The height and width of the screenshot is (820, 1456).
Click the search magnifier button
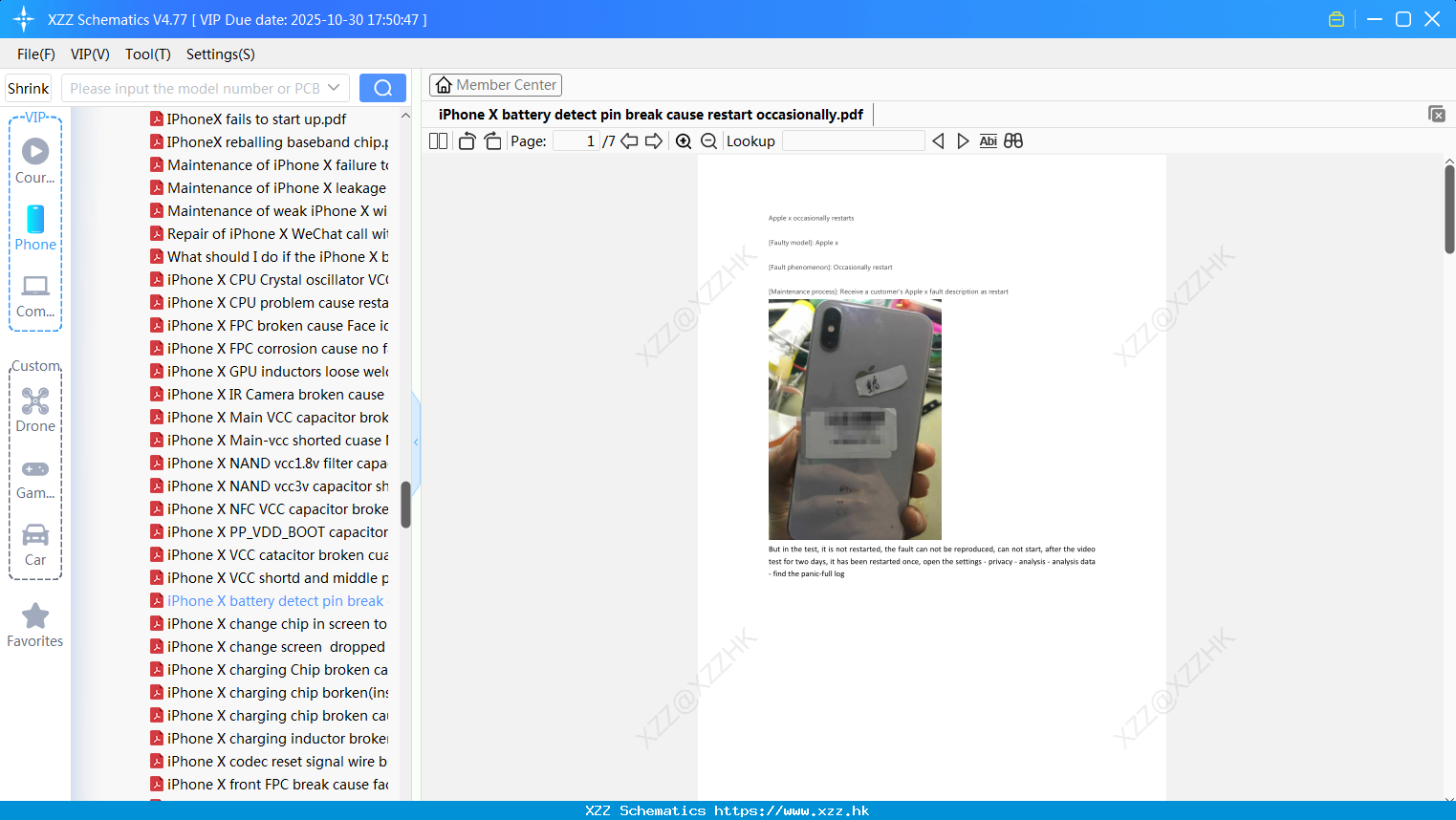(x=382, y=88)
